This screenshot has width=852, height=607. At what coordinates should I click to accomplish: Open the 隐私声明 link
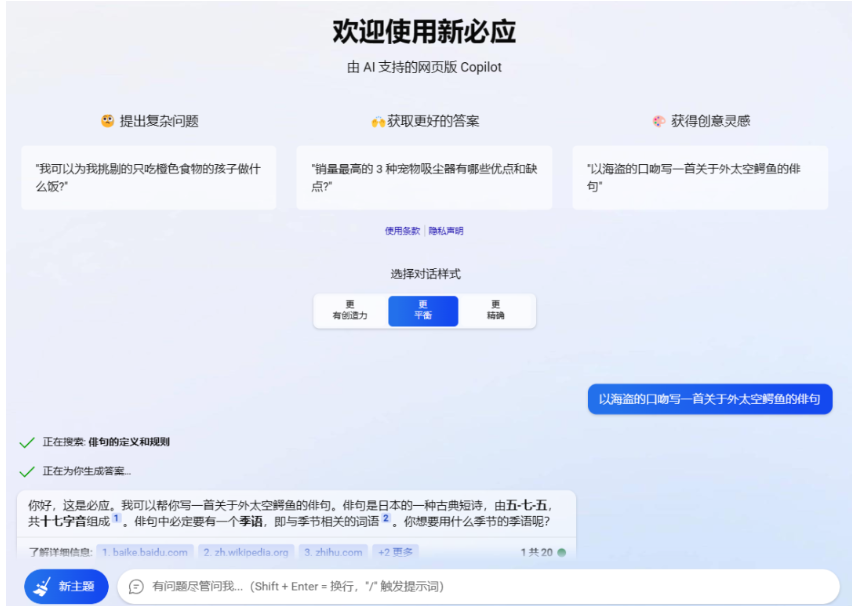(446, 231)
